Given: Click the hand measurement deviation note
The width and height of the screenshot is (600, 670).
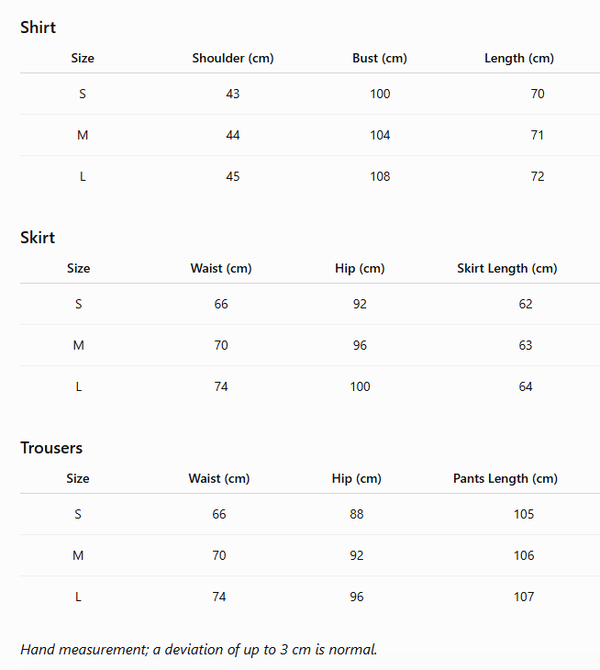Looking at the screenshot, I should tap(199, 649).
